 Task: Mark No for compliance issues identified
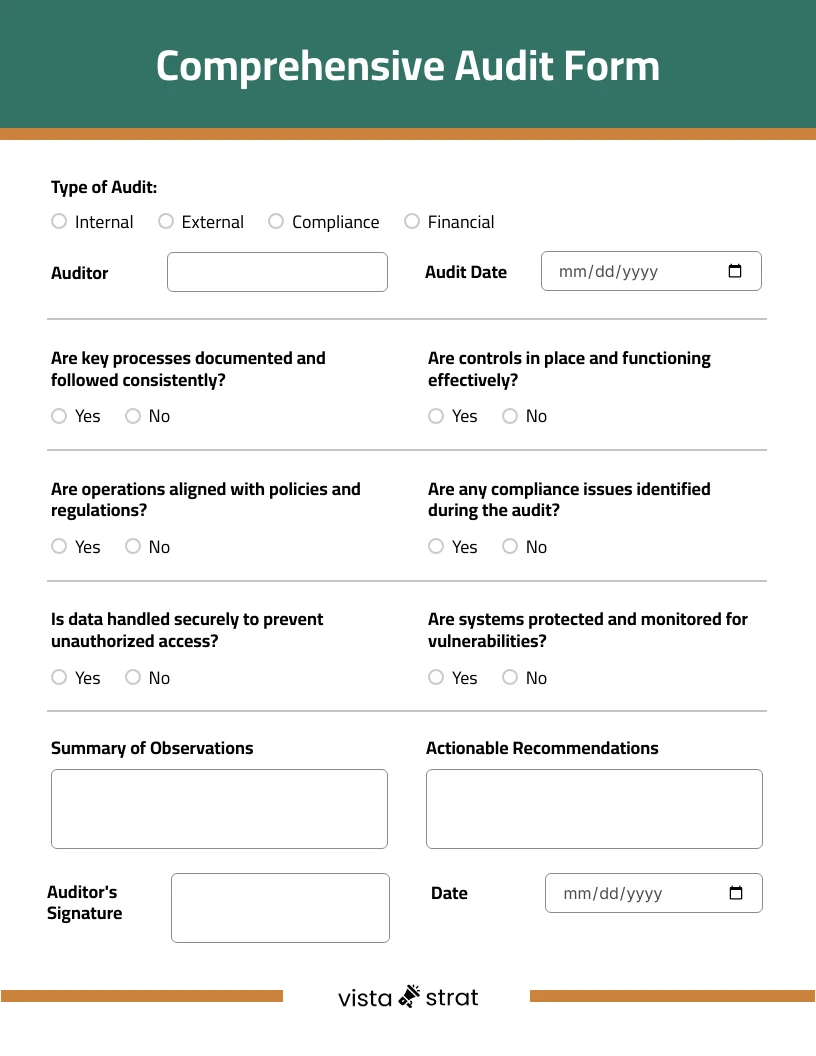click(x=510, y=546)
